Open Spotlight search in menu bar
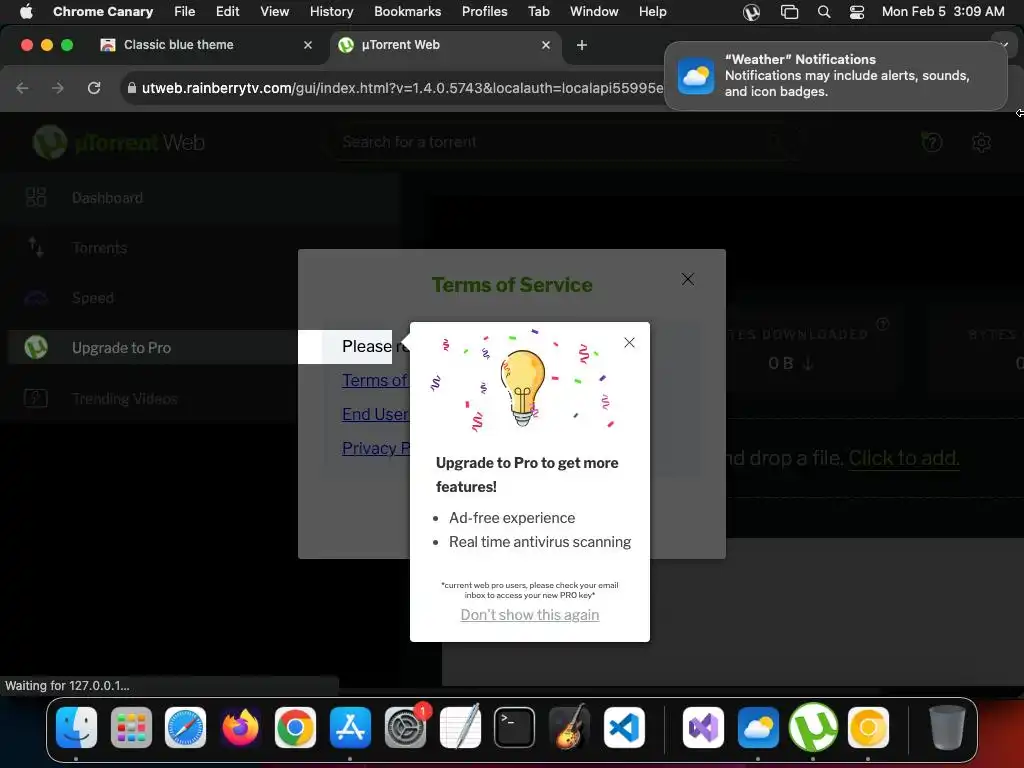 824,12
